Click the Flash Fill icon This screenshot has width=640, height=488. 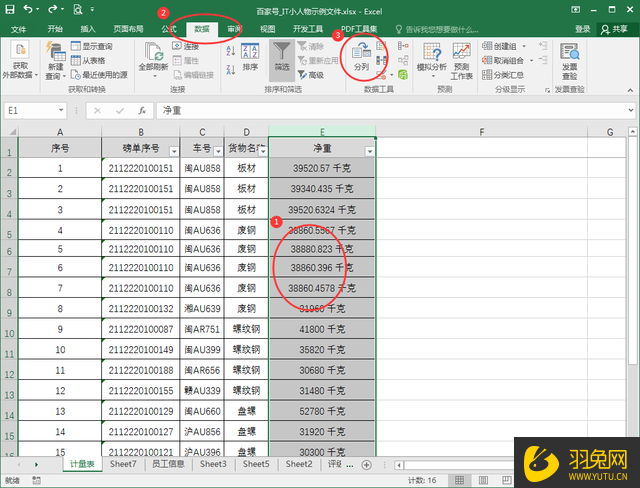click(381, 46)
